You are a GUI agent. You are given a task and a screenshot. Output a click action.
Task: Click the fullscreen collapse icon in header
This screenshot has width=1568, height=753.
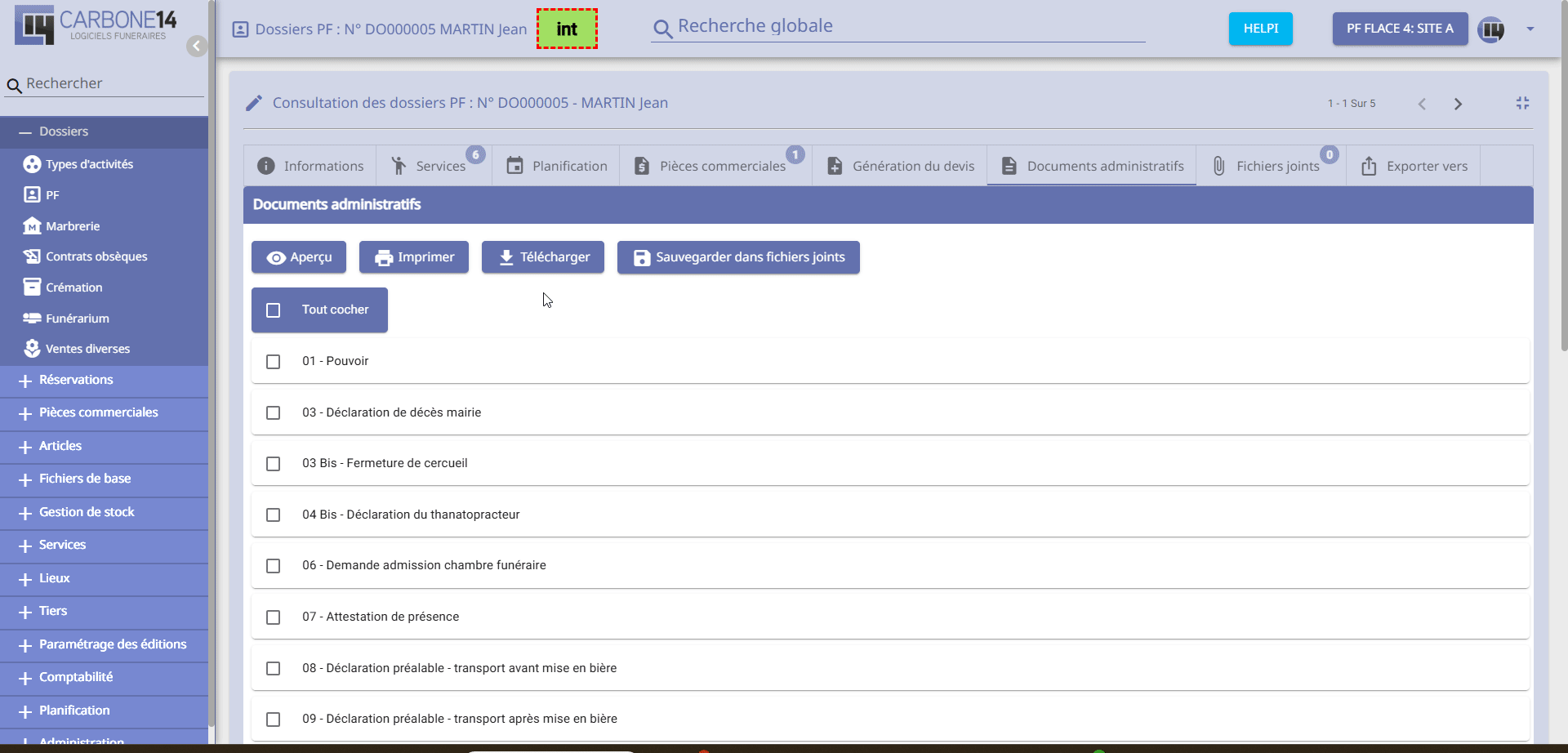1522,103
